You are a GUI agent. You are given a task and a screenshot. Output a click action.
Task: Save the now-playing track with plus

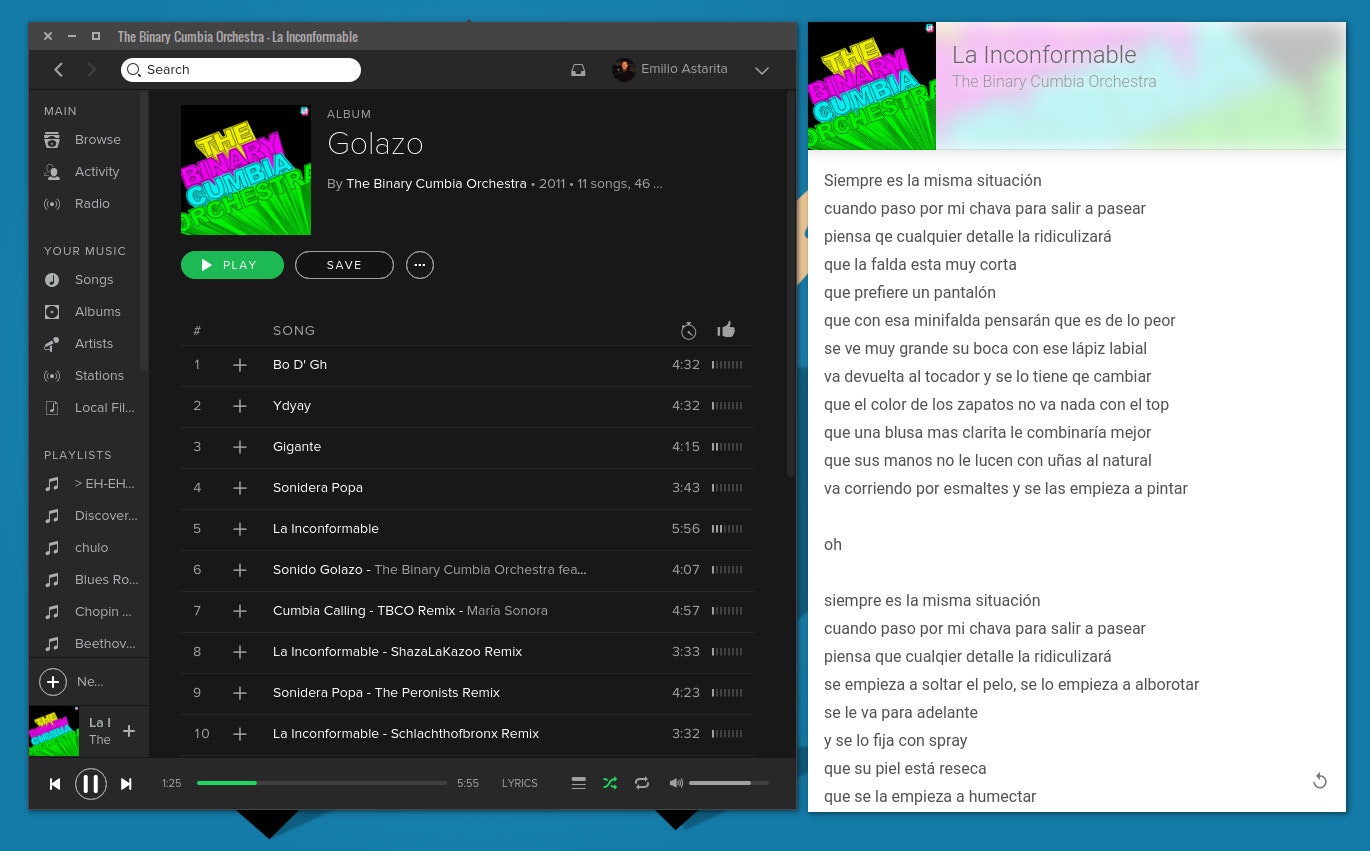click(129, 731)
